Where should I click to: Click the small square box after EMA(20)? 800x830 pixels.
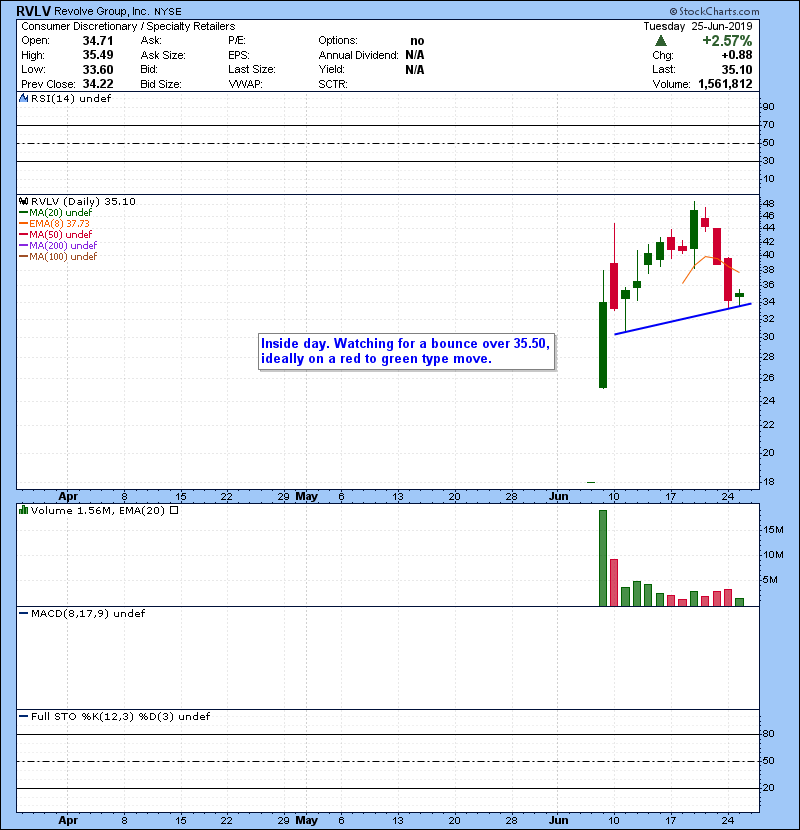(174, 510)
